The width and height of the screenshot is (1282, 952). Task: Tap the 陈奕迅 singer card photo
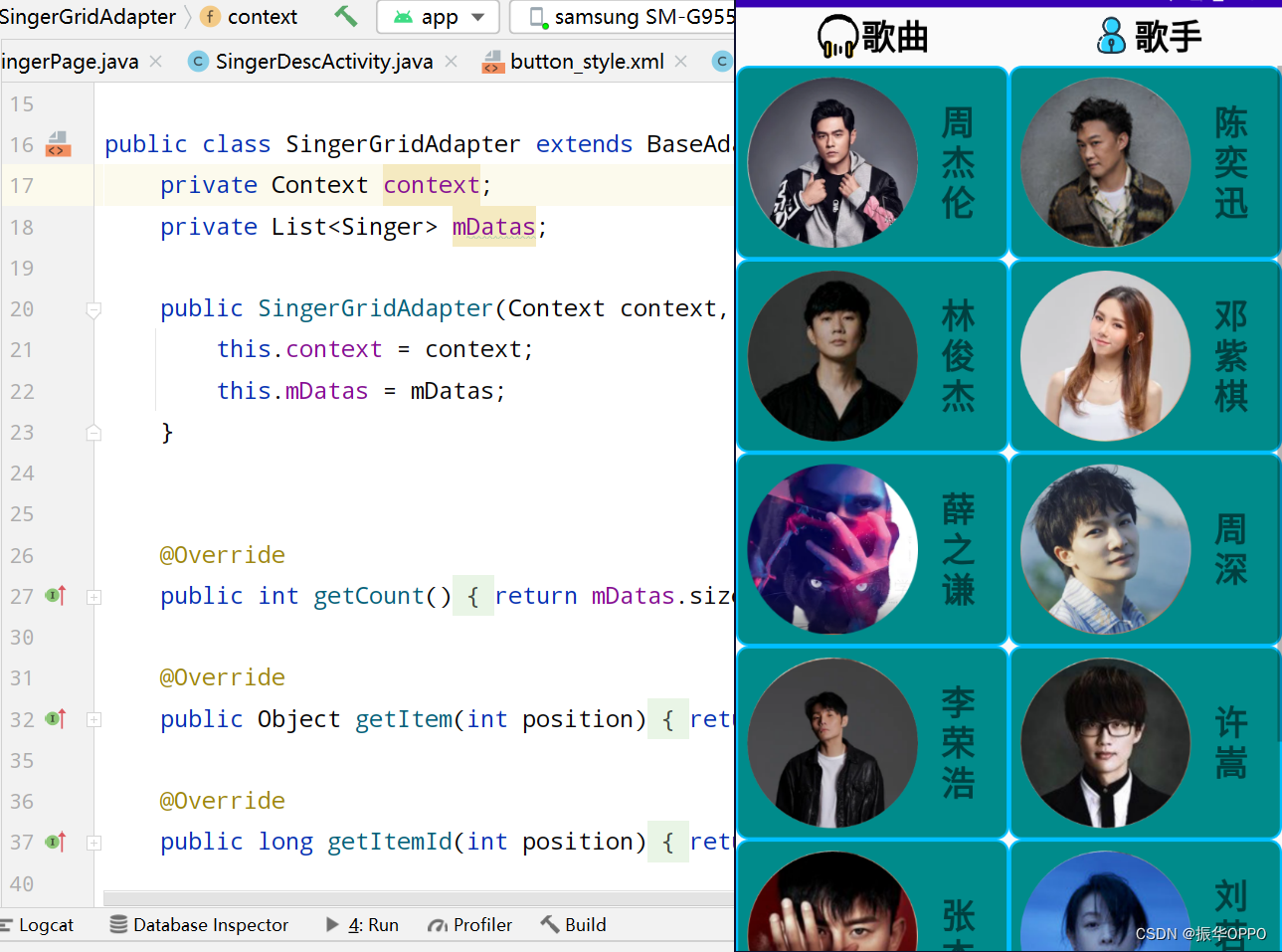1106,162
